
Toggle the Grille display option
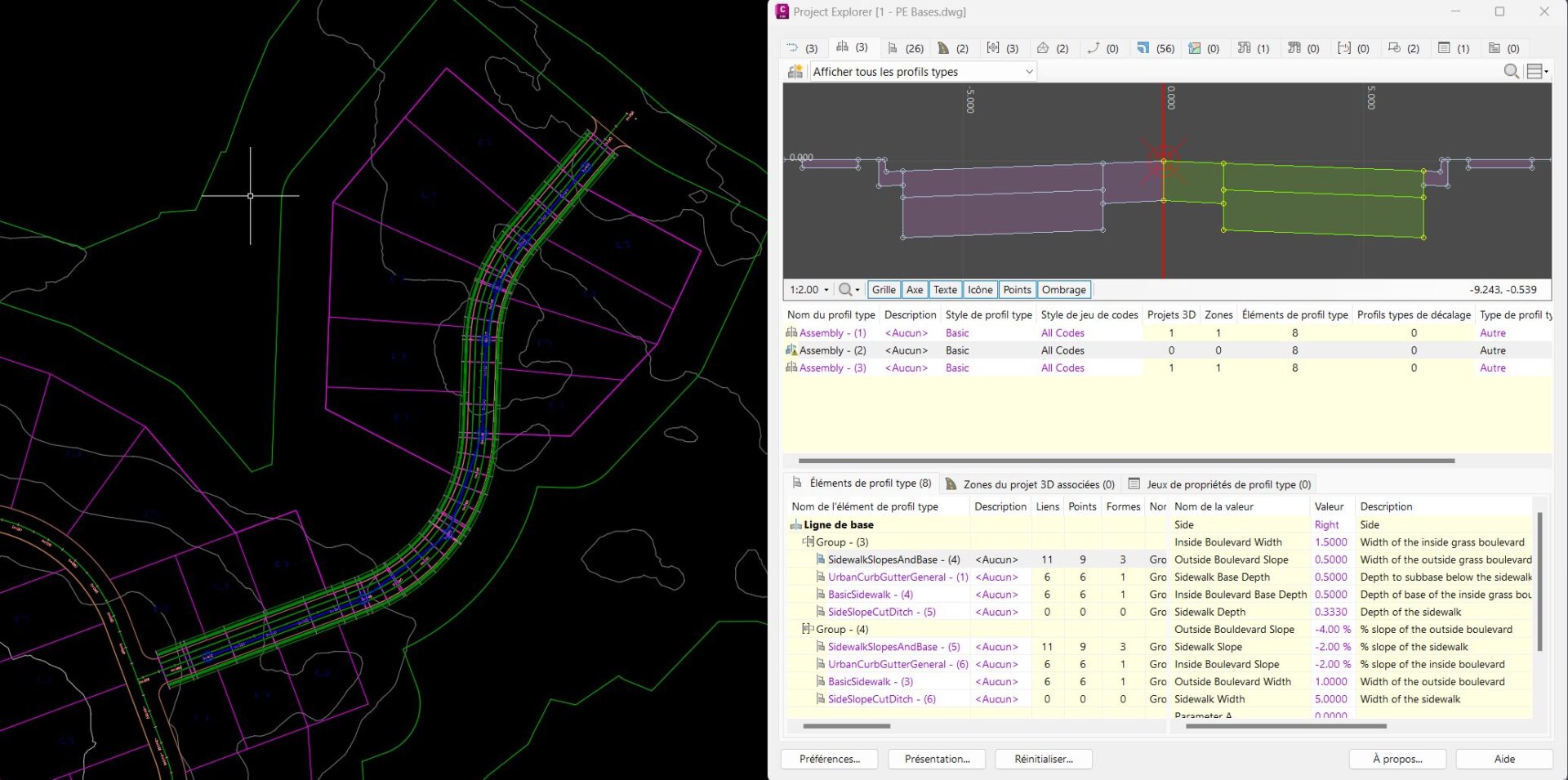(x=883, y=289)
